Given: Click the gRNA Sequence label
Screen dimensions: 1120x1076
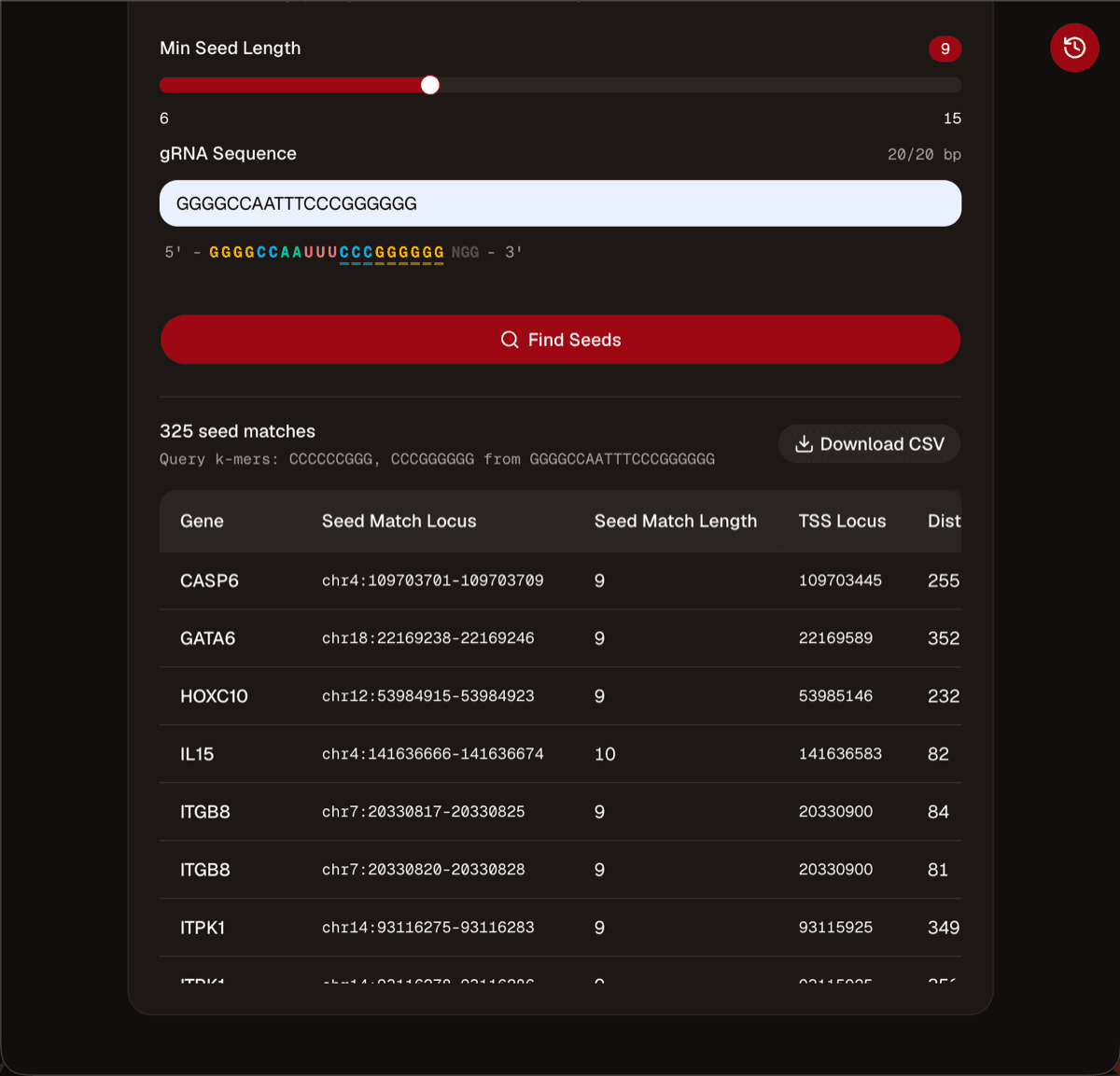Looking at the screenshot, I should pyautogui.click(x=228, y=154).
